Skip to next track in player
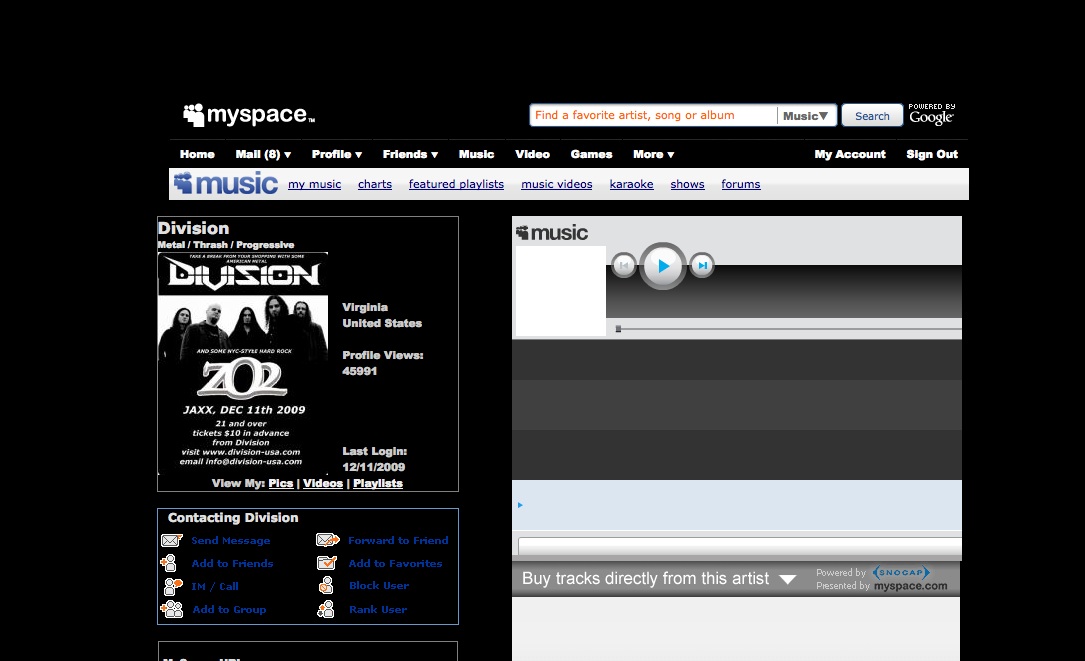 tap(702, 265)
